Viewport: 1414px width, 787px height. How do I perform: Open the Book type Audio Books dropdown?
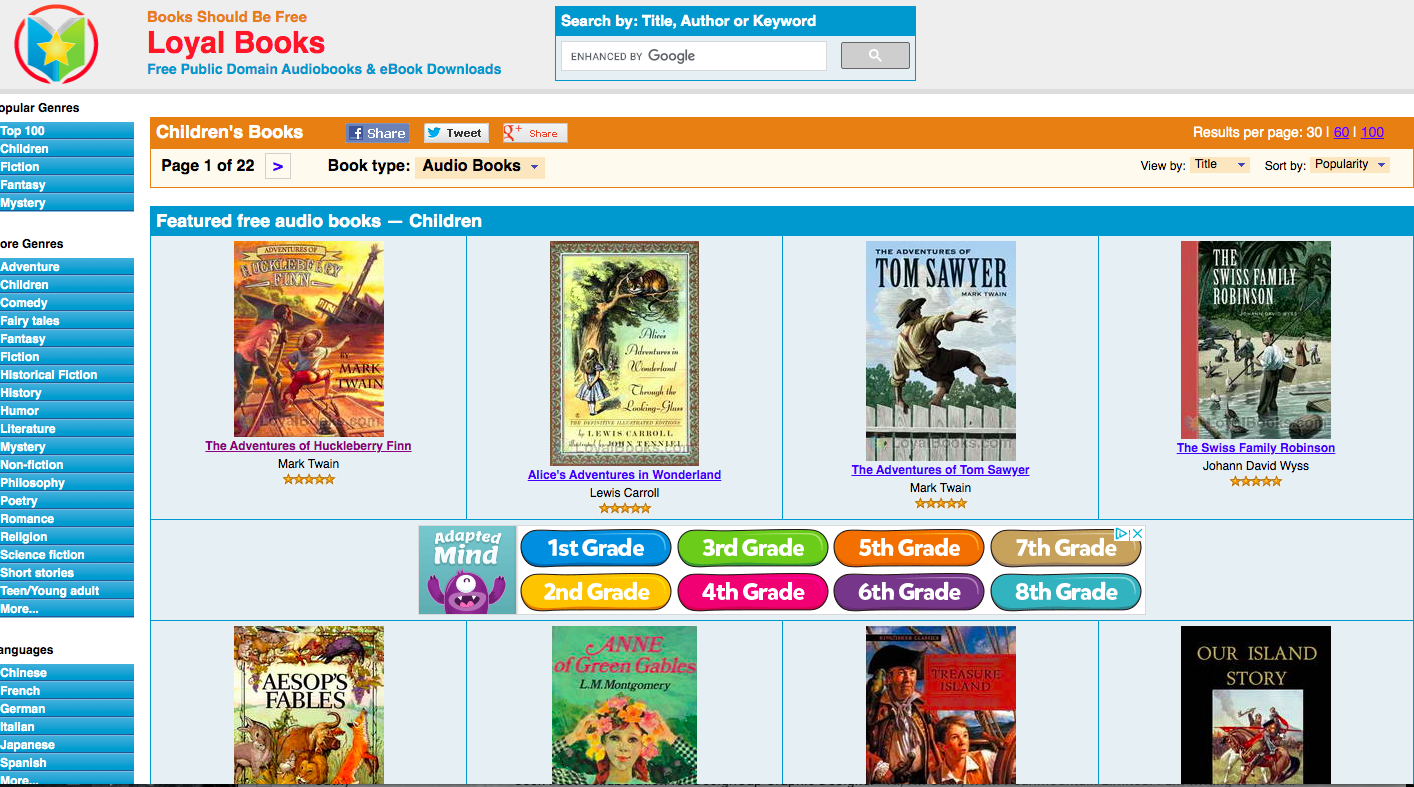pos(481,166)
